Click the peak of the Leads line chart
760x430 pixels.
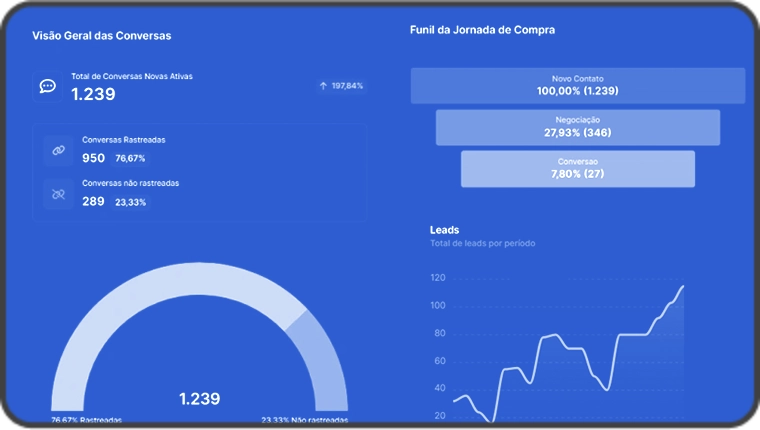683,287
